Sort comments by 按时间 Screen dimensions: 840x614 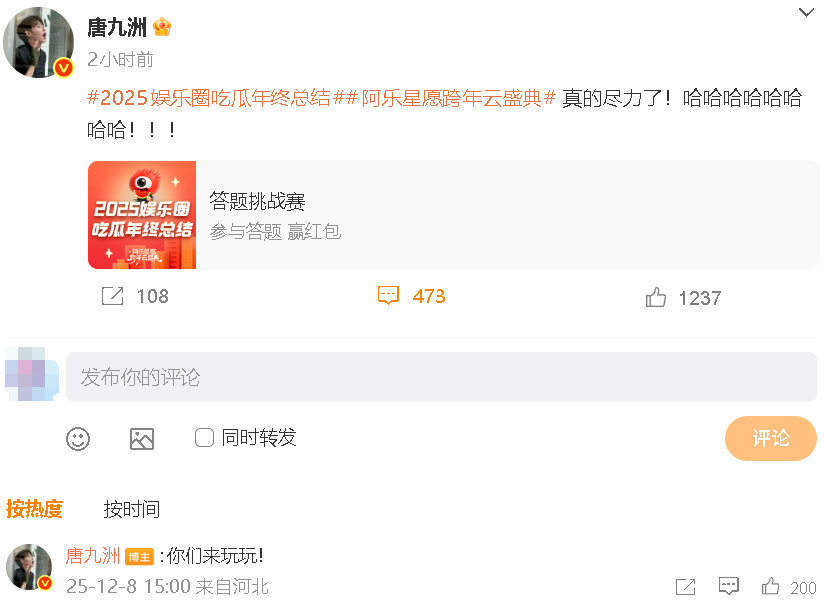132,509
